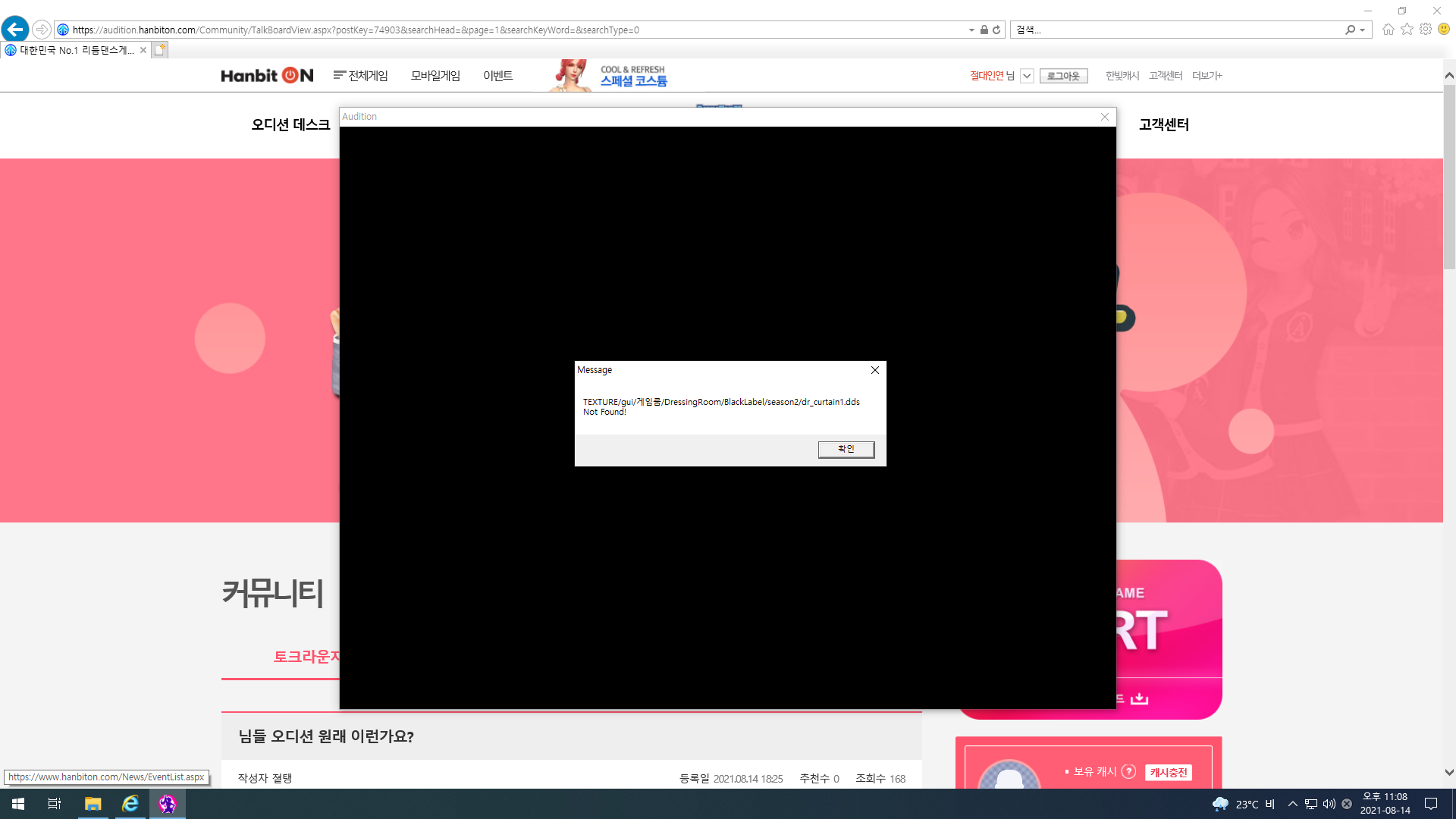Screen dimensions: 1456x819
Task: Click the browser search box
Action: pos(1175,30)
